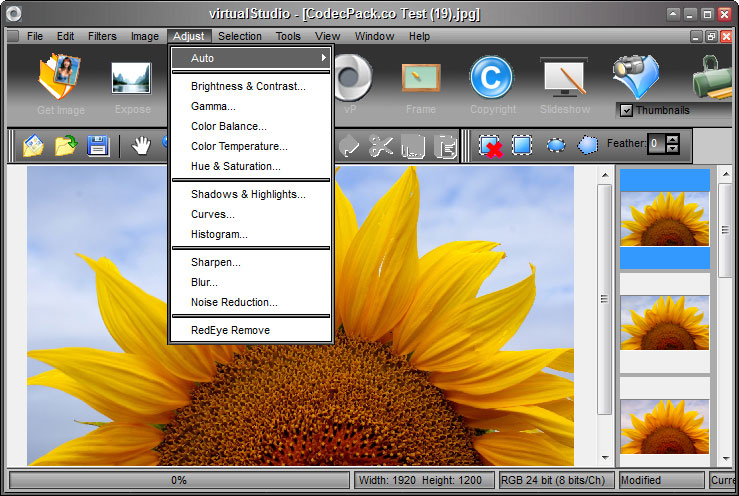
Task: Click the green printer icon
Action: coord(712,78)
